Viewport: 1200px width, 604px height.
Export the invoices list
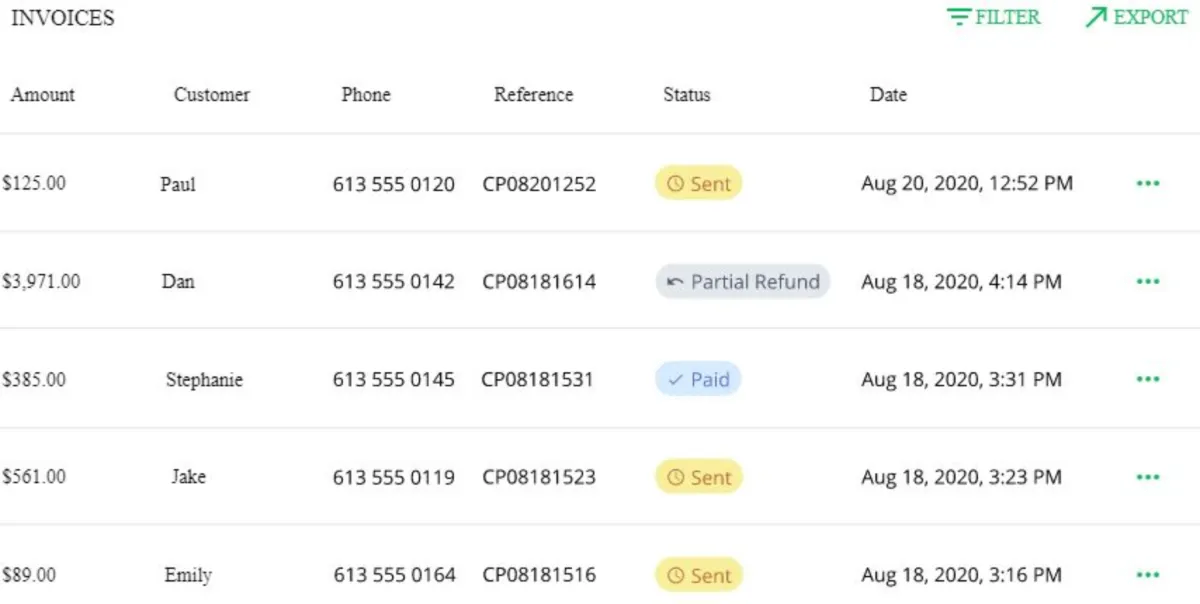pyautogui.click(x=1137, y=18)
